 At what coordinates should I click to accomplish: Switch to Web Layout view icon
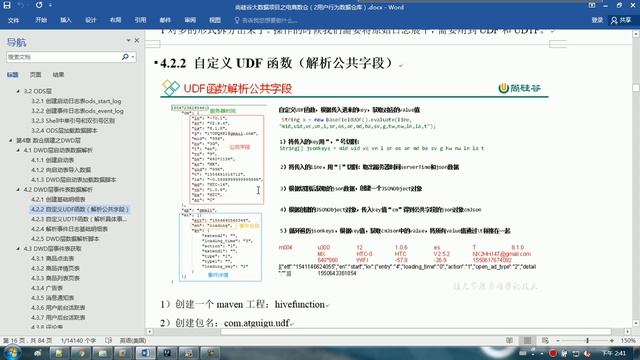545,340
